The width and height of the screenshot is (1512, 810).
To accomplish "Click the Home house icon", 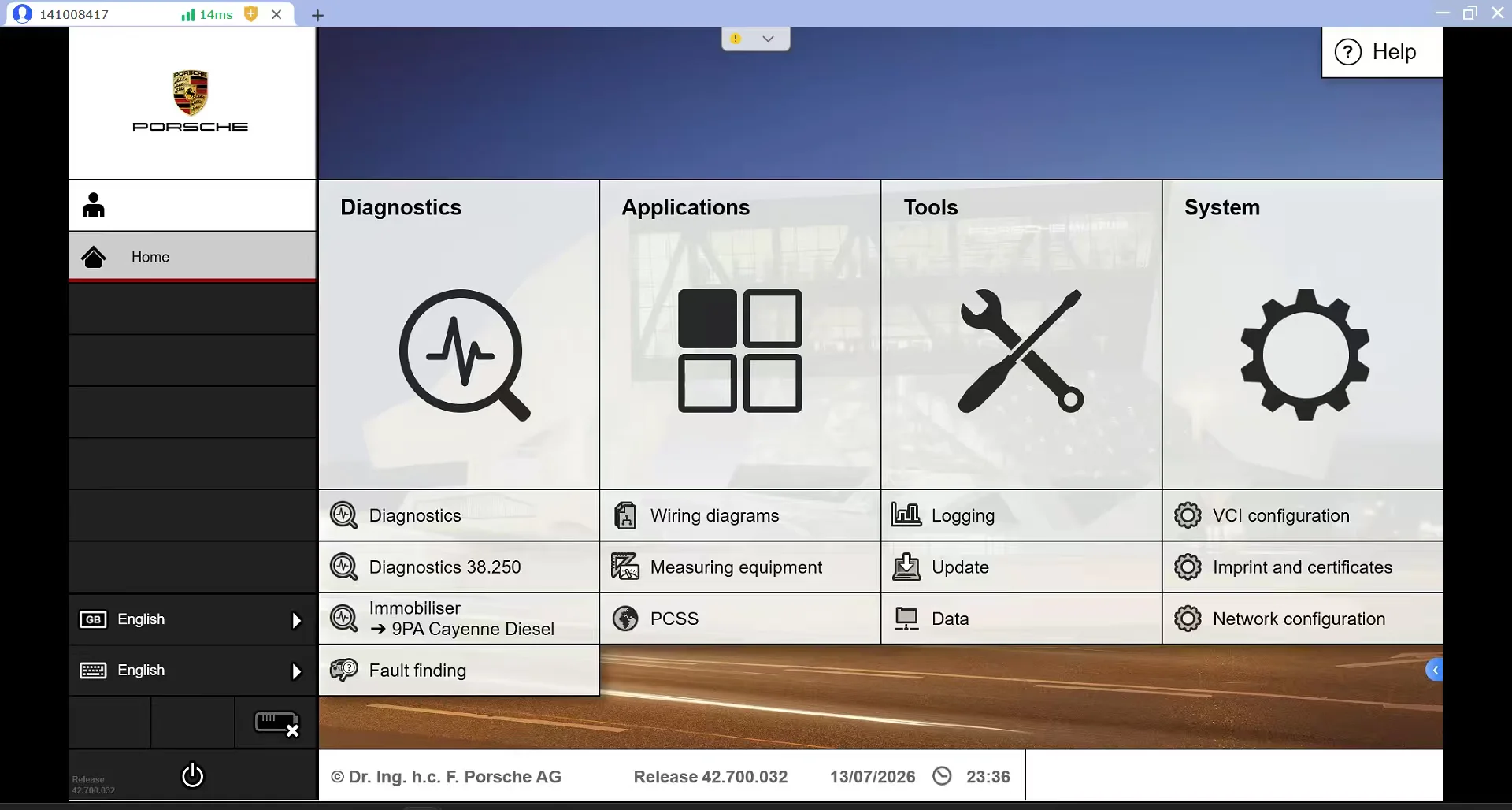I will tap(94, 257).
